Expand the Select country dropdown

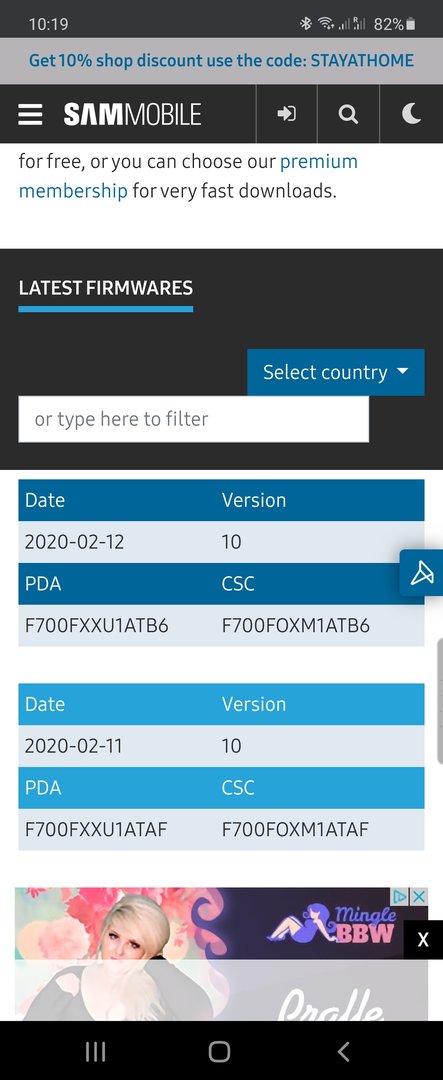[x=336, y=373]
